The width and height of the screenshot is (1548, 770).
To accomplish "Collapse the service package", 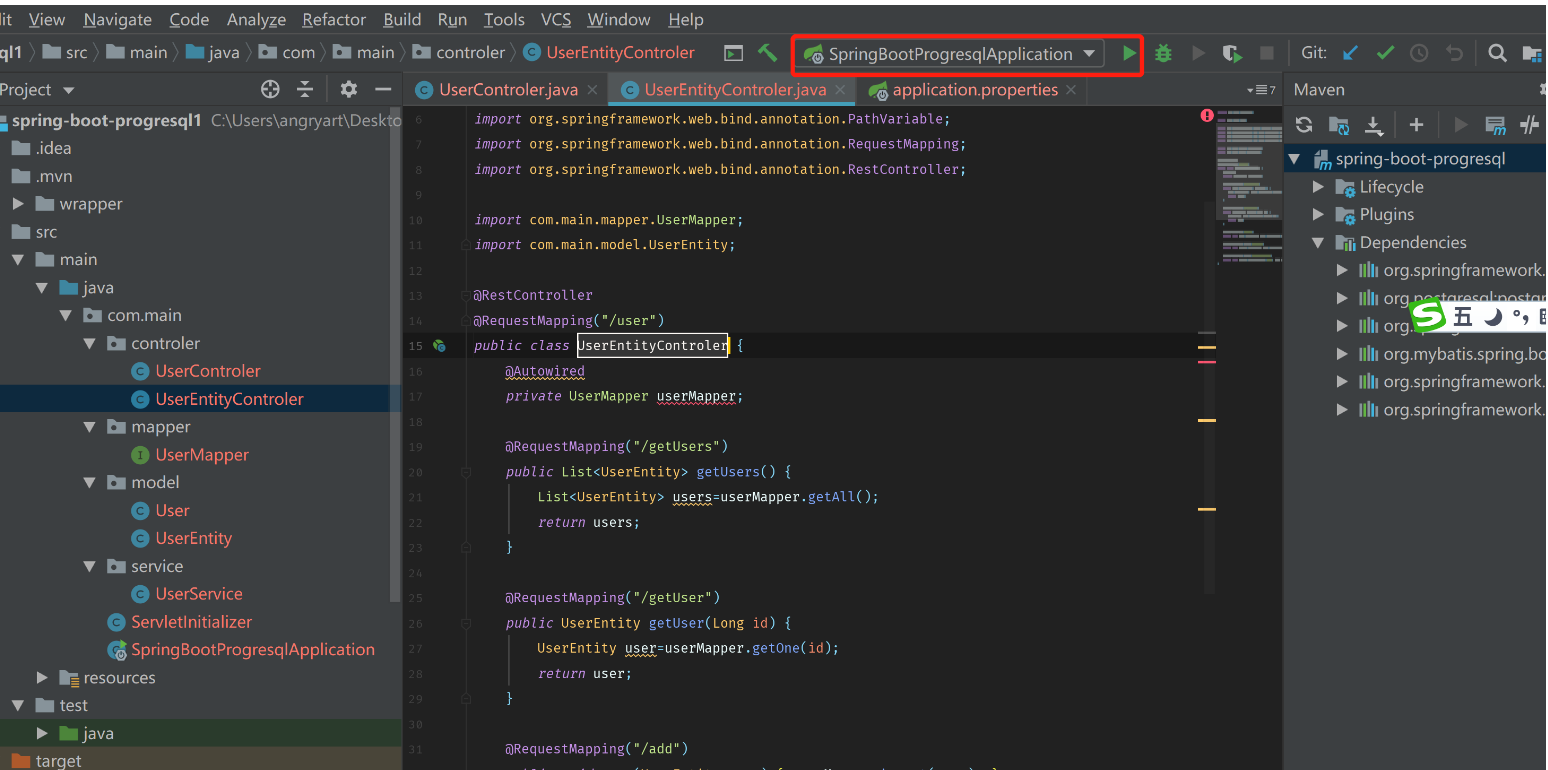I will (90, 566).
